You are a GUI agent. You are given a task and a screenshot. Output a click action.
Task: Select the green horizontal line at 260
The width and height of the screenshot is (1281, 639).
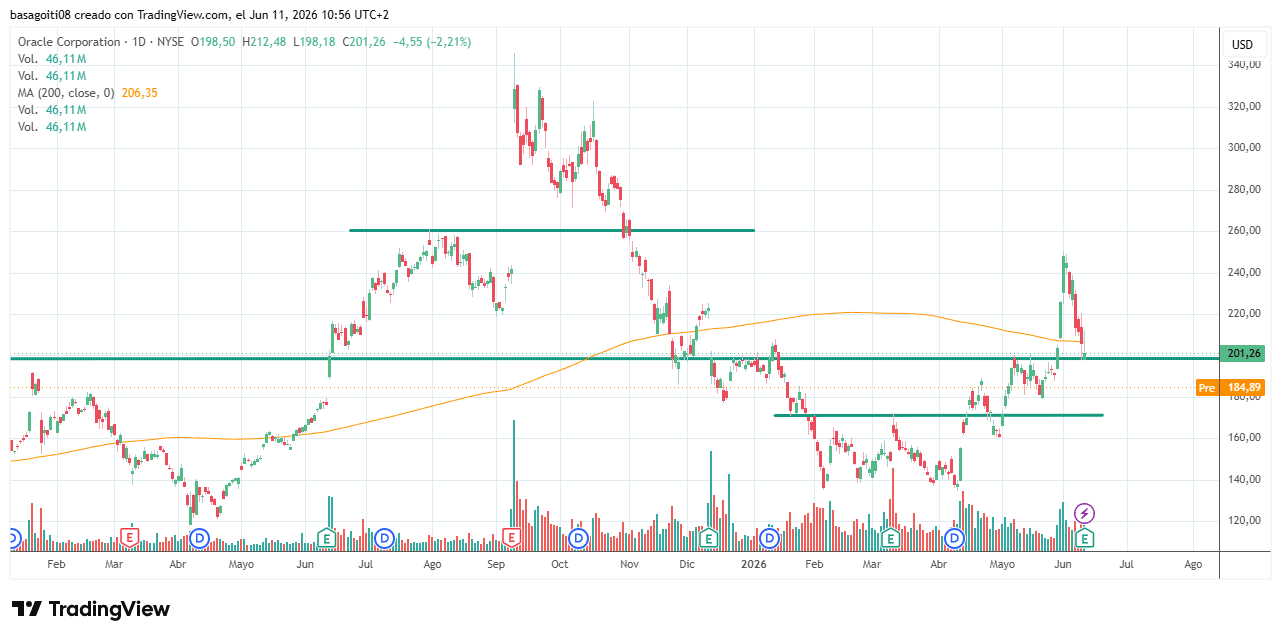click(551, 230)
